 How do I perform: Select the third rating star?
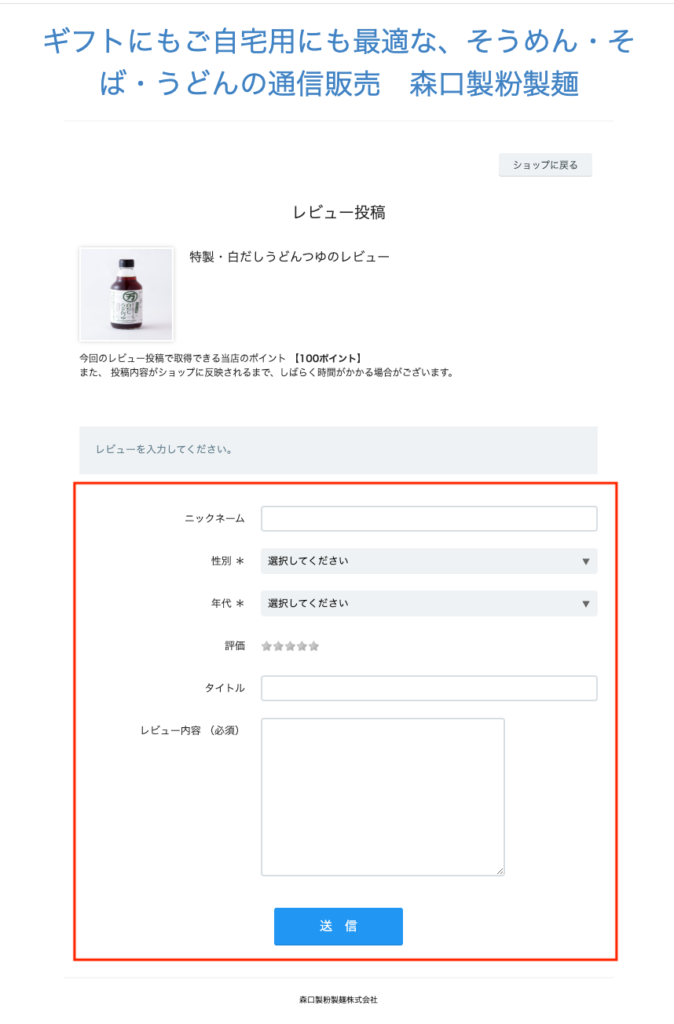[x=290, y=646]
